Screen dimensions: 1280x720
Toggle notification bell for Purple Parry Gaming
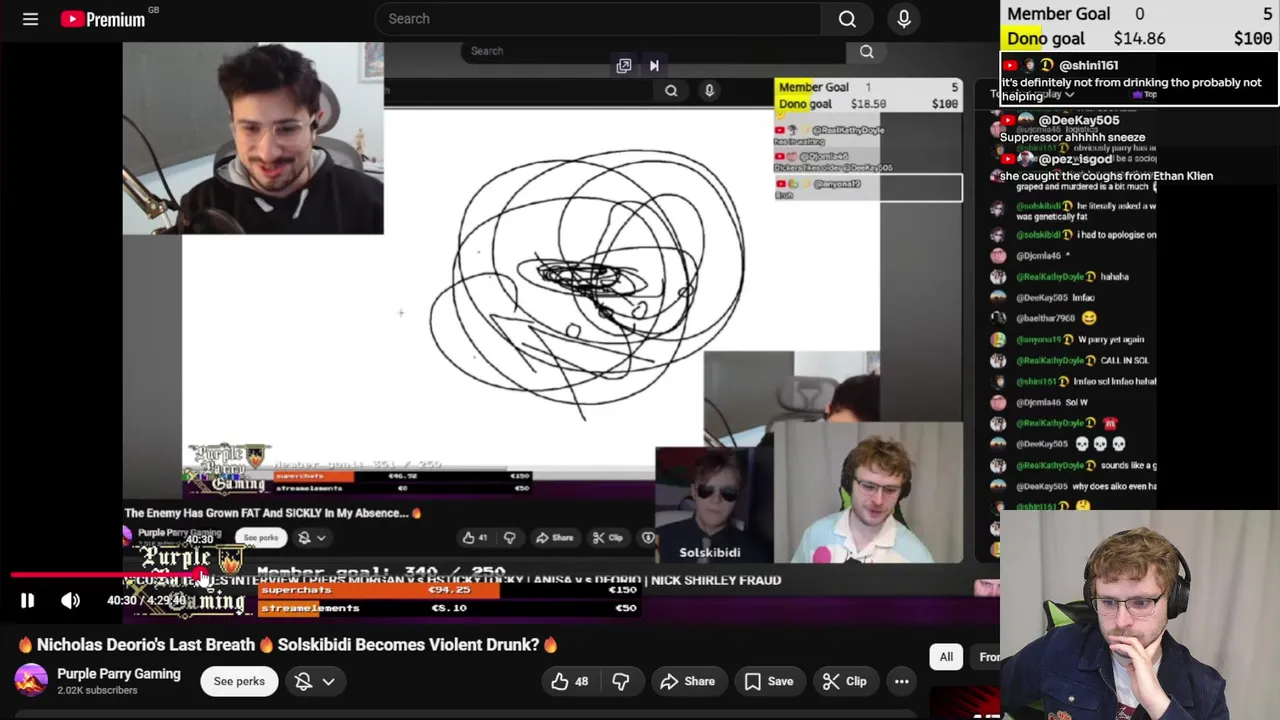click(x=303, y=682)
